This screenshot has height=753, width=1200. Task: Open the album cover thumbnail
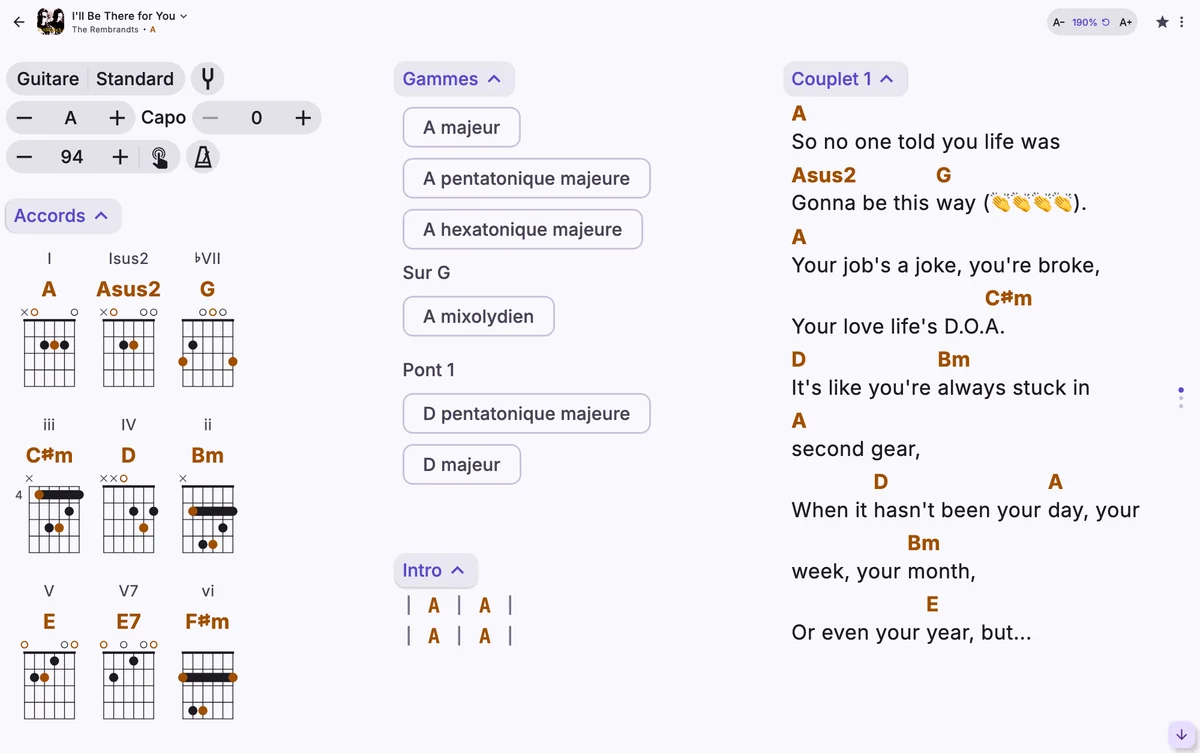51,21
